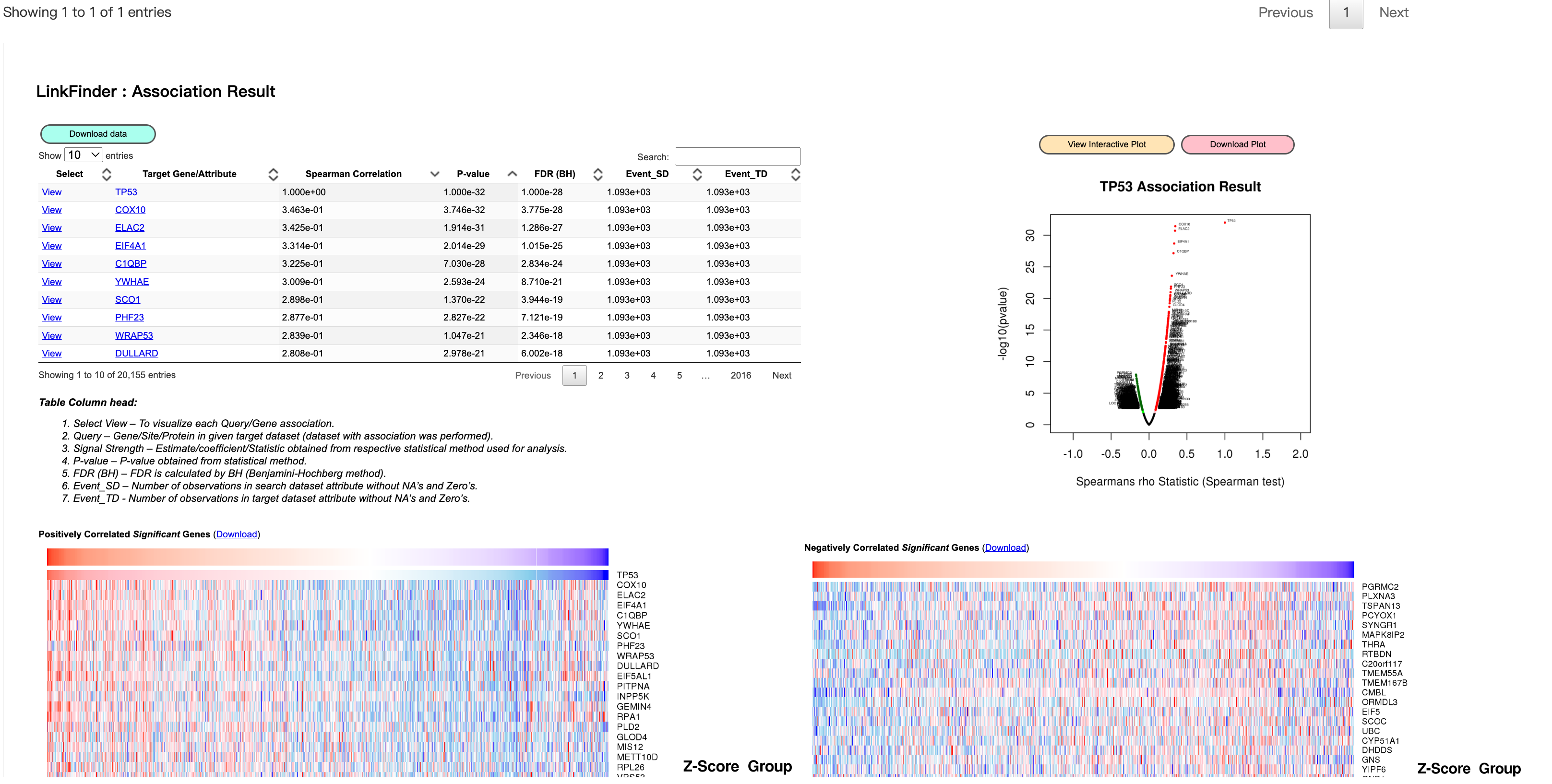Sort by Target Gene/Attribute column arrows
The height and width of the screenshot is (784, 1552).
pyautogui.click(x=273, y=175)
